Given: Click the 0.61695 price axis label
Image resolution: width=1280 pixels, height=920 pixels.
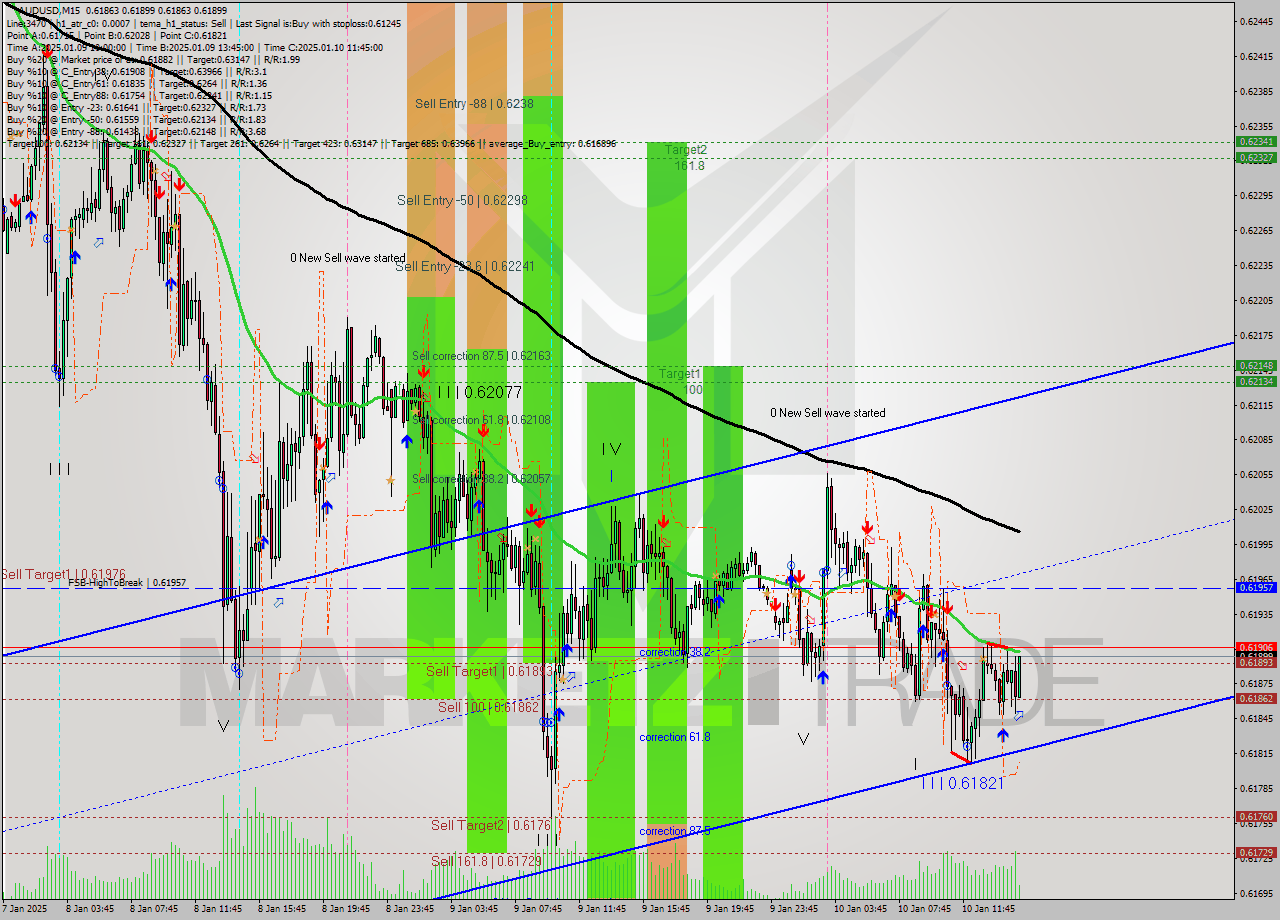Looking at the screenshot, I should pos(1256,893).
